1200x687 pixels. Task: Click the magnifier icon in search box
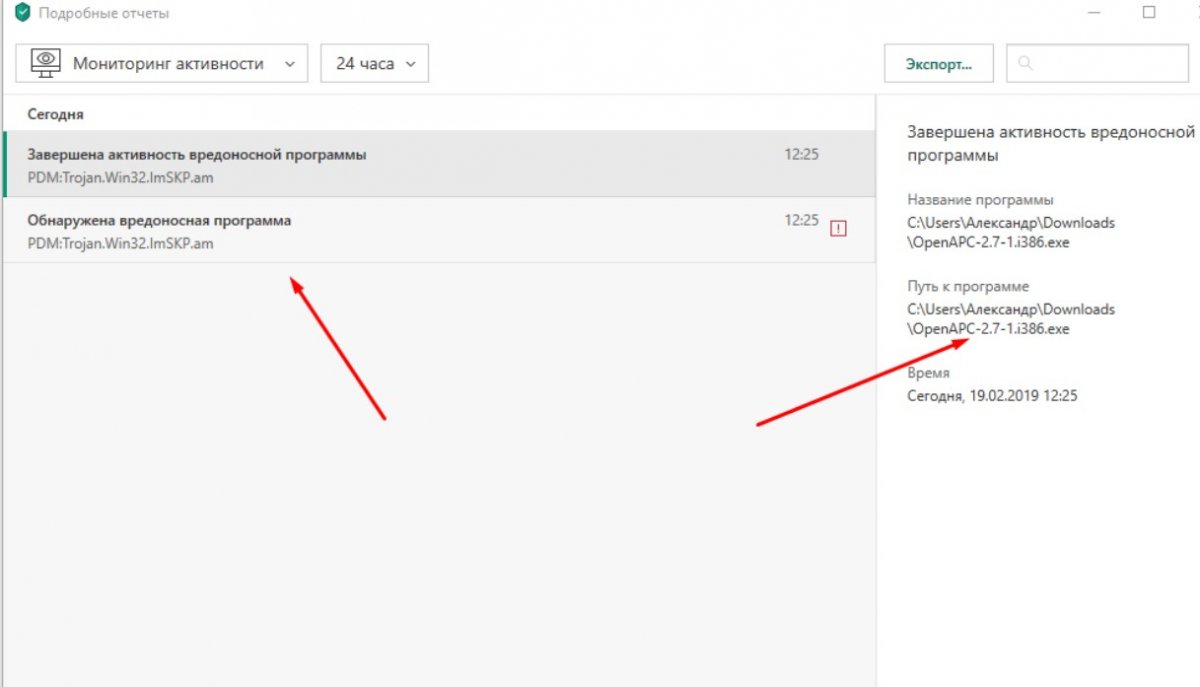tap(1024, 63)
